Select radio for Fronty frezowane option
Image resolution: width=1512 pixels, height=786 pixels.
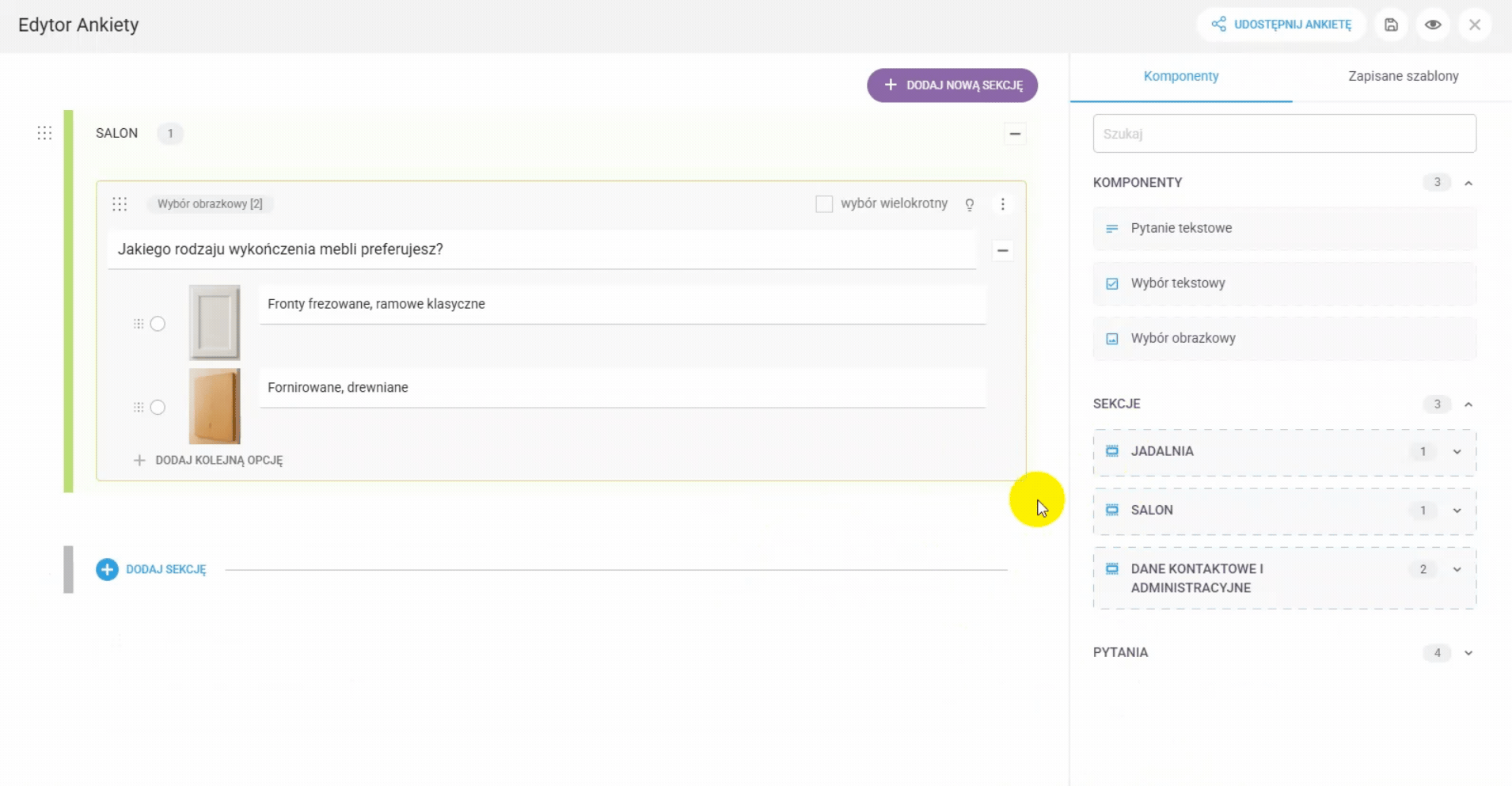(158, 324)
